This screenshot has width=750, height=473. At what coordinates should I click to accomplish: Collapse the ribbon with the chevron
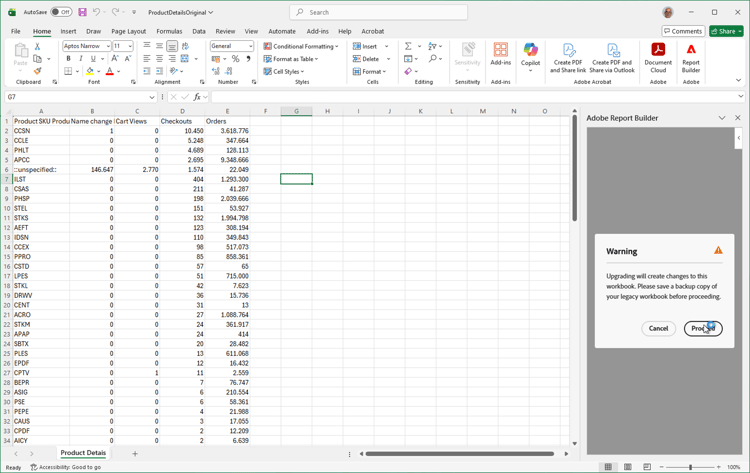739,80
